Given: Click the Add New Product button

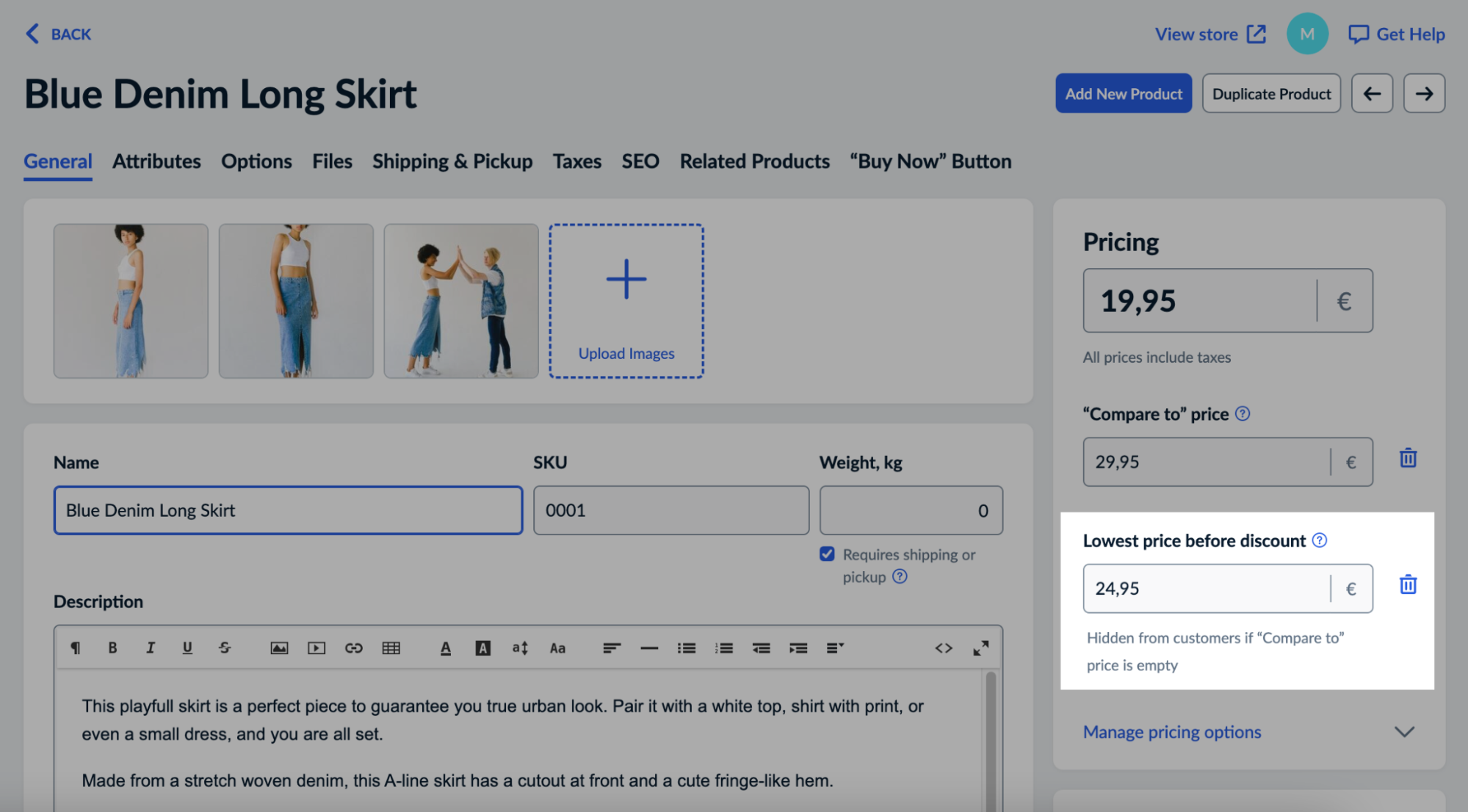Looking at the screenshot, I should (x=1124, y=93).
